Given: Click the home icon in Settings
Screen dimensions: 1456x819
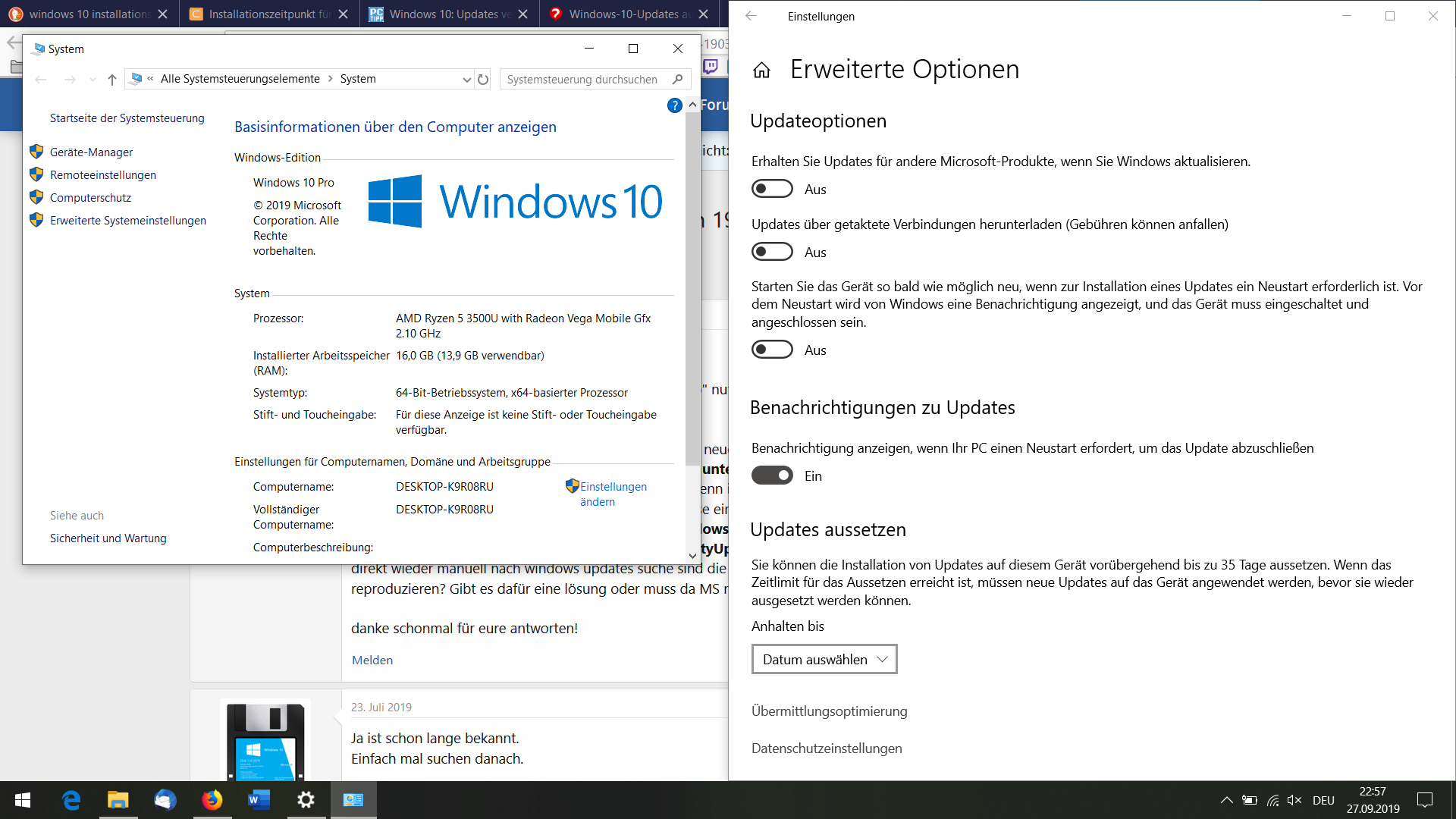Looking at the screenshot, I should point(761,71).
